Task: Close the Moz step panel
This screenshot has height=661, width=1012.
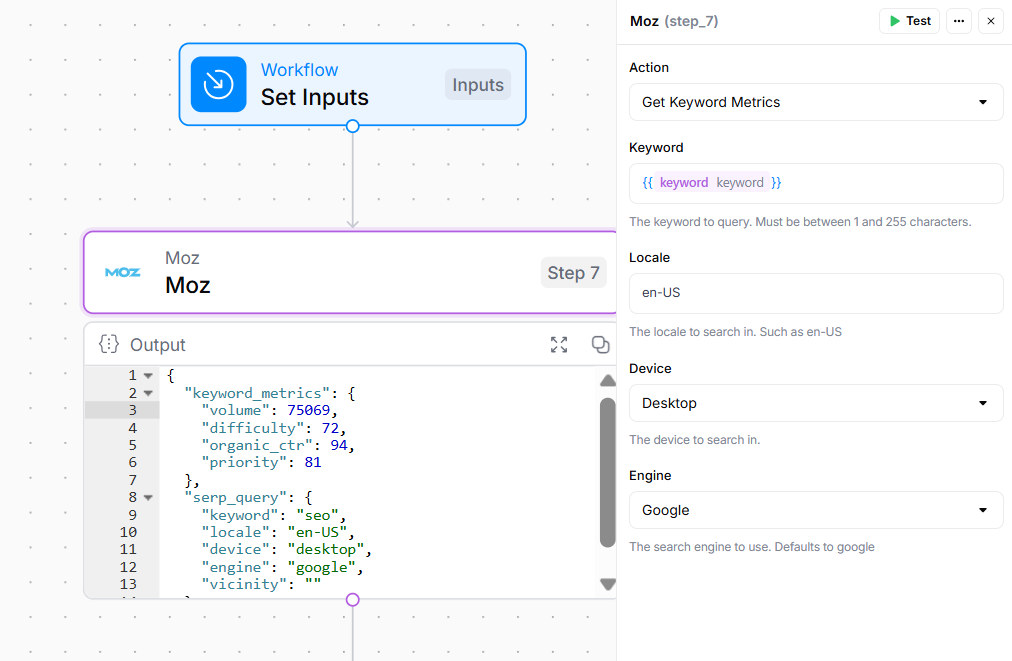Action: tap(991, 21)
